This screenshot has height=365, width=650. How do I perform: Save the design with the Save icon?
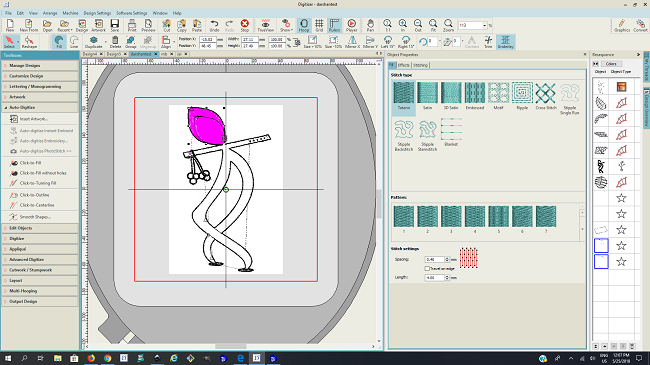point(115,25)
